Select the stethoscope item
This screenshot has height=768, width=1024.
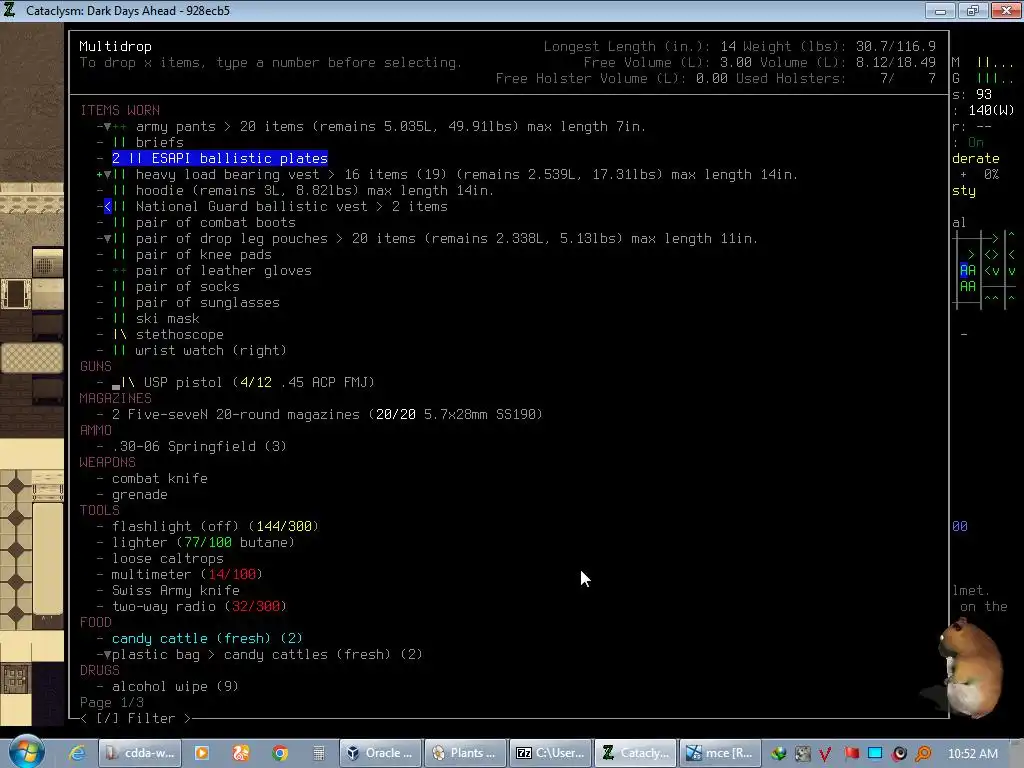(x=180, y=334)
